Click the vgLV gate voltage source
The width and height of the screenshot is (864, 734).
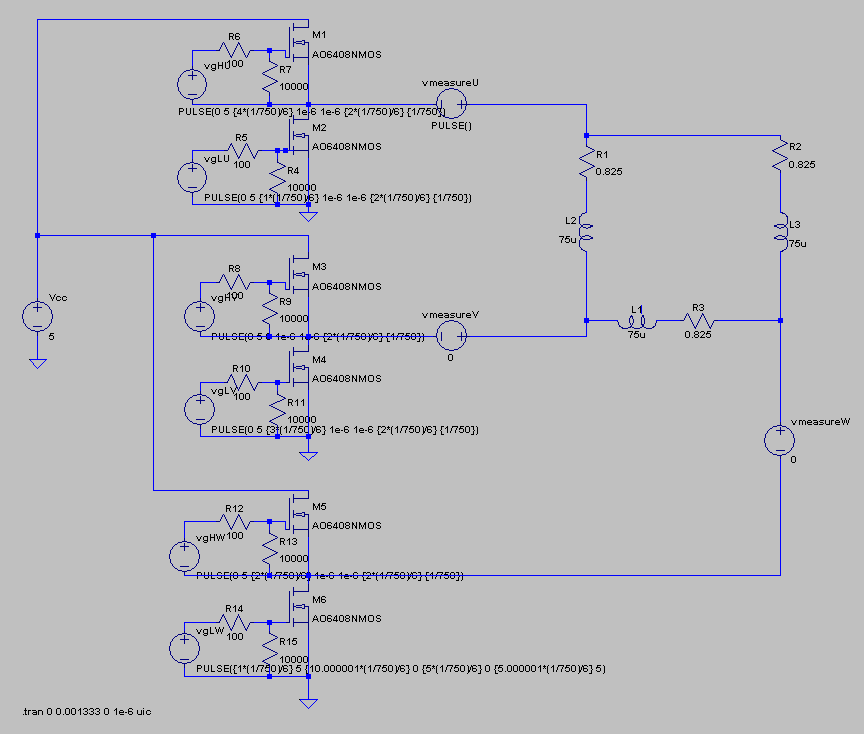[200, 409]
